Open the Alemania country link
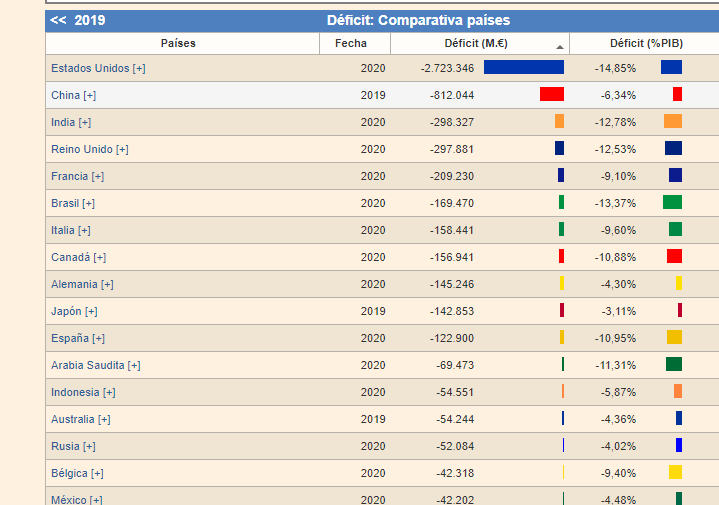 74,284
